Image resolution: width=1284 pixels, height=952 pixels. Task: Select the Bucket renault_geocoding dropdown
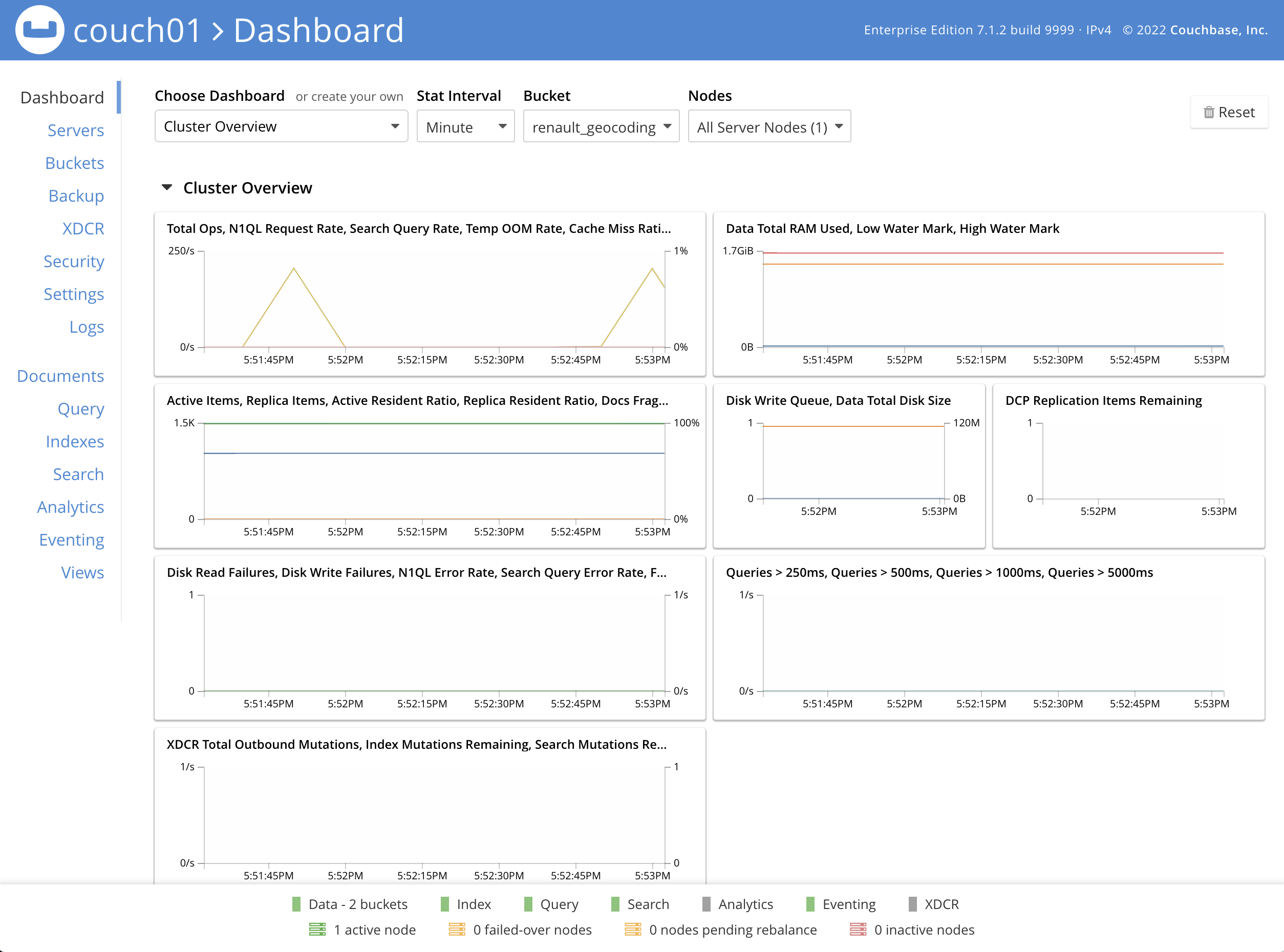pyautogui.click(x=601, y=126)
